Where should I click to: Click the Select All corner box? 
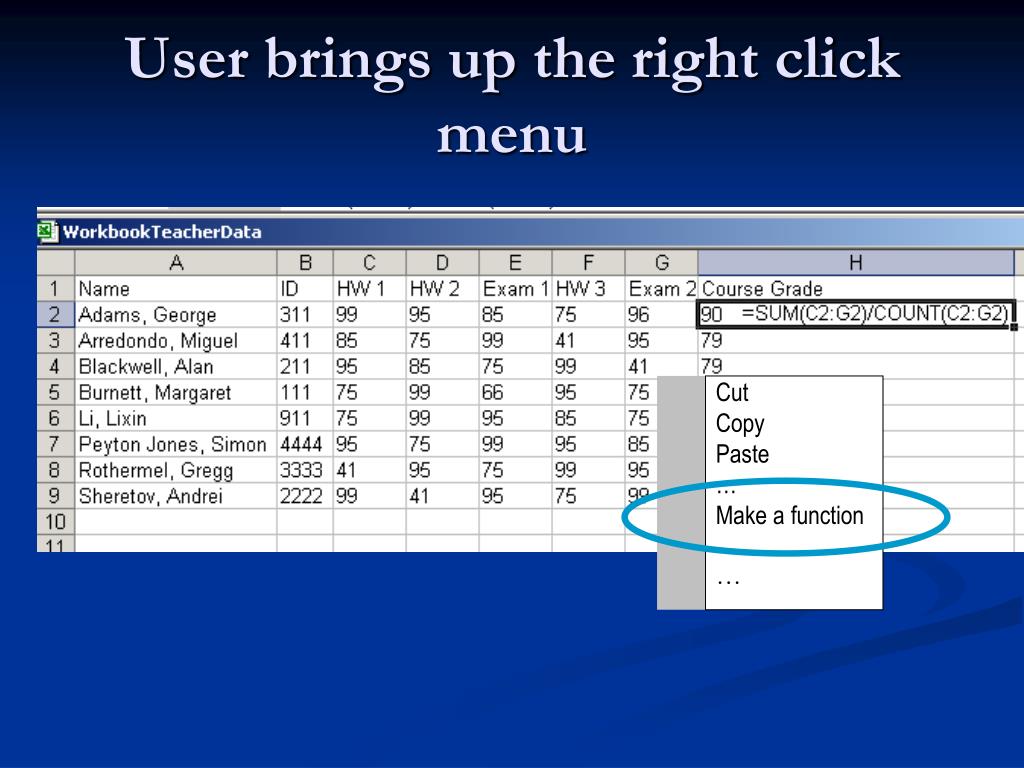[56, 263]
